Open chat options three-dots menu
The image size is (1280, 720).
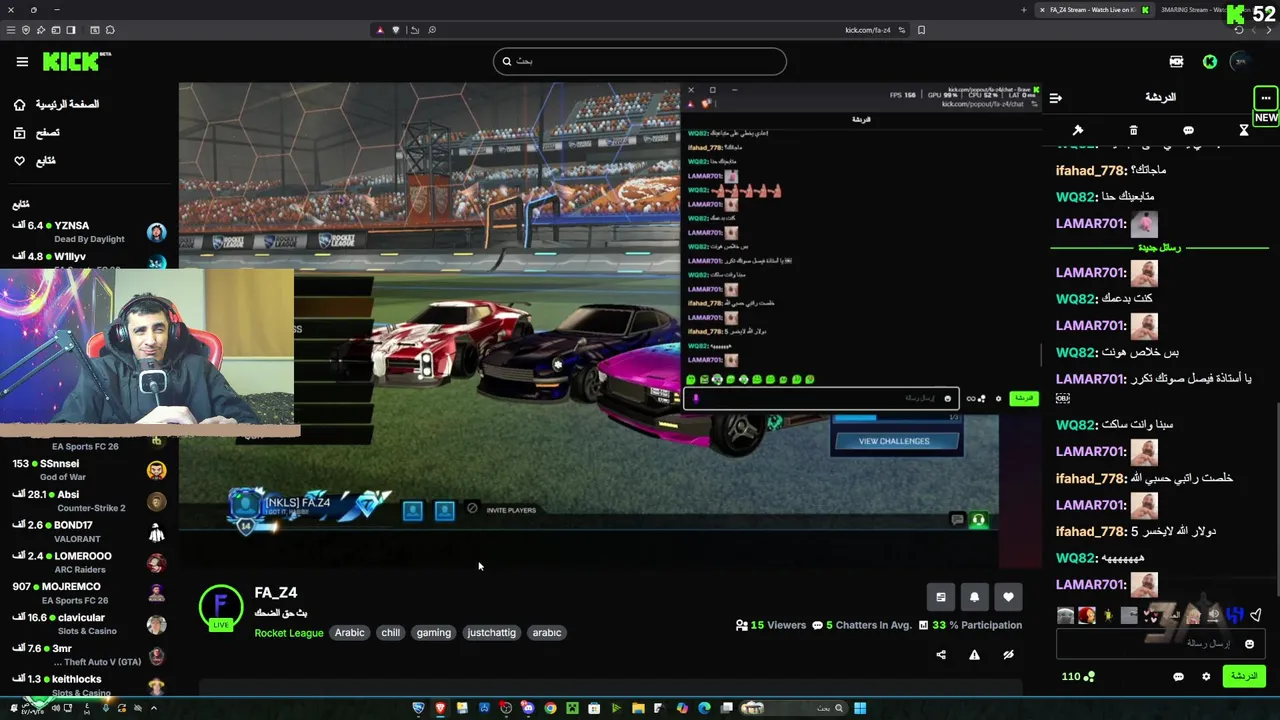click(1265, 98)
